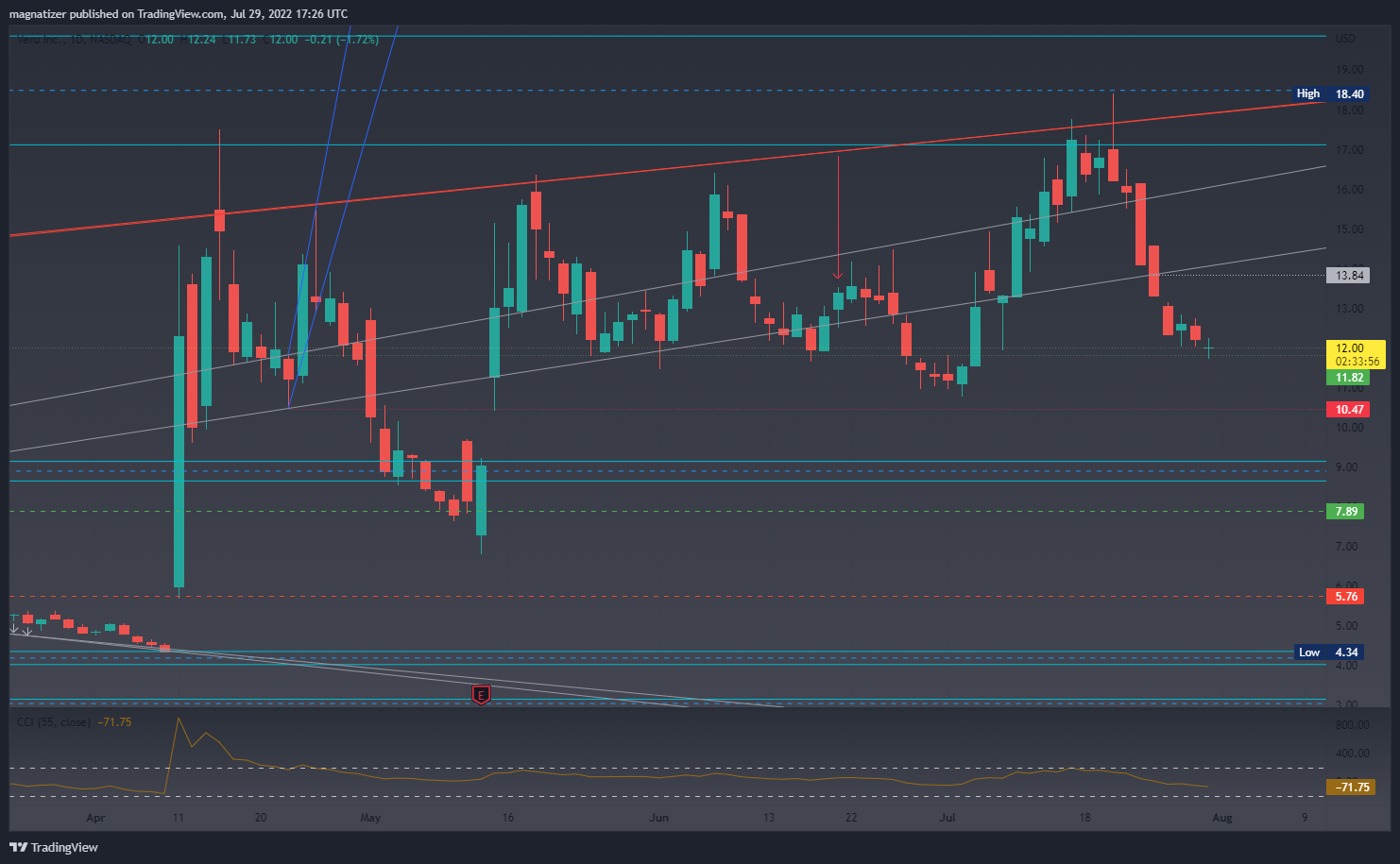The height and width of the screenshot is (864, 1400).
Task: Click the red 5.76 price label
Action: click(1345, 597)
